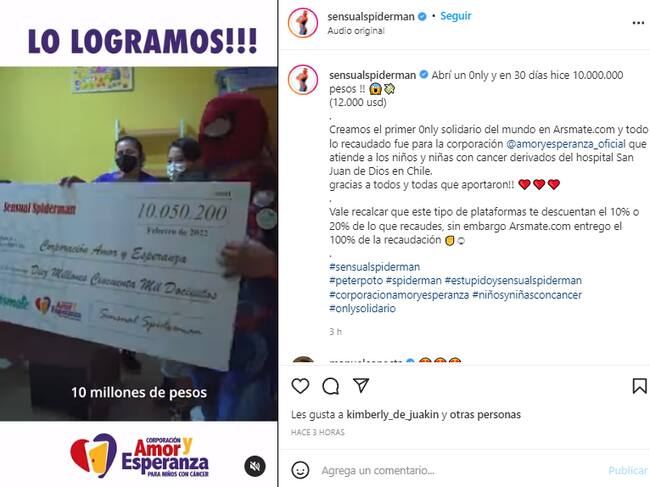Open the #niñosyniñasconcancer hashtag
The image size is (650, 487).
tap(527, 295)
